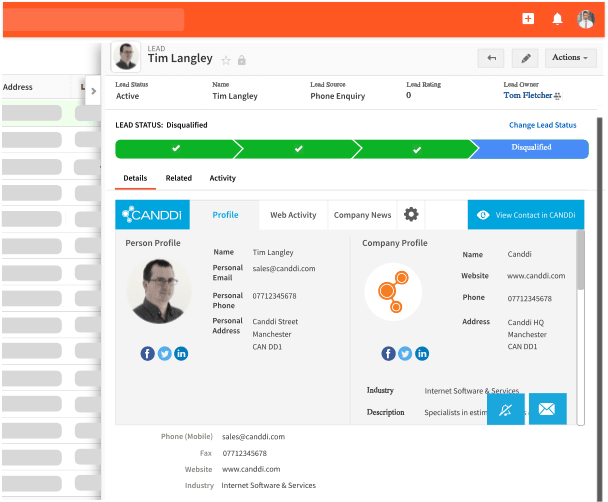Click the Website value www.canddi.com in details
608x502 pixels.
[251, 469]
